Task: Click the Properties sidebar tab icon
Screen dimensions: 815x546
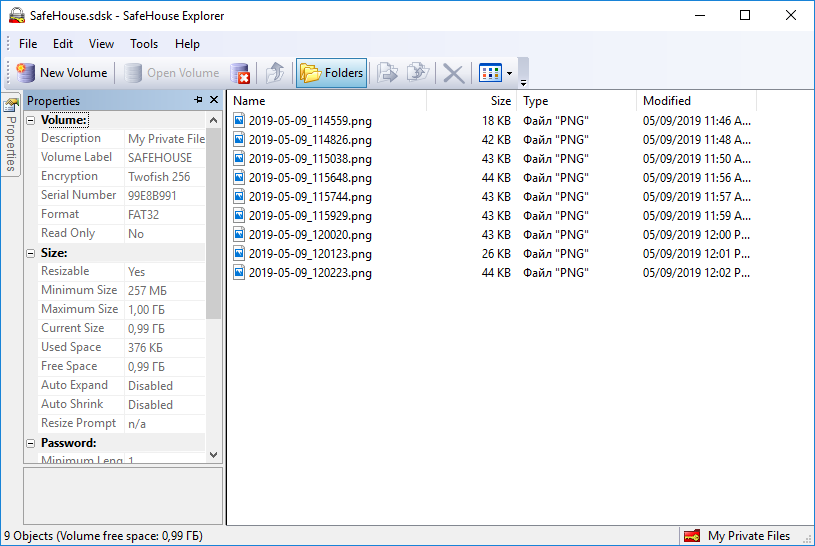Action: click(x=12, y=104)
